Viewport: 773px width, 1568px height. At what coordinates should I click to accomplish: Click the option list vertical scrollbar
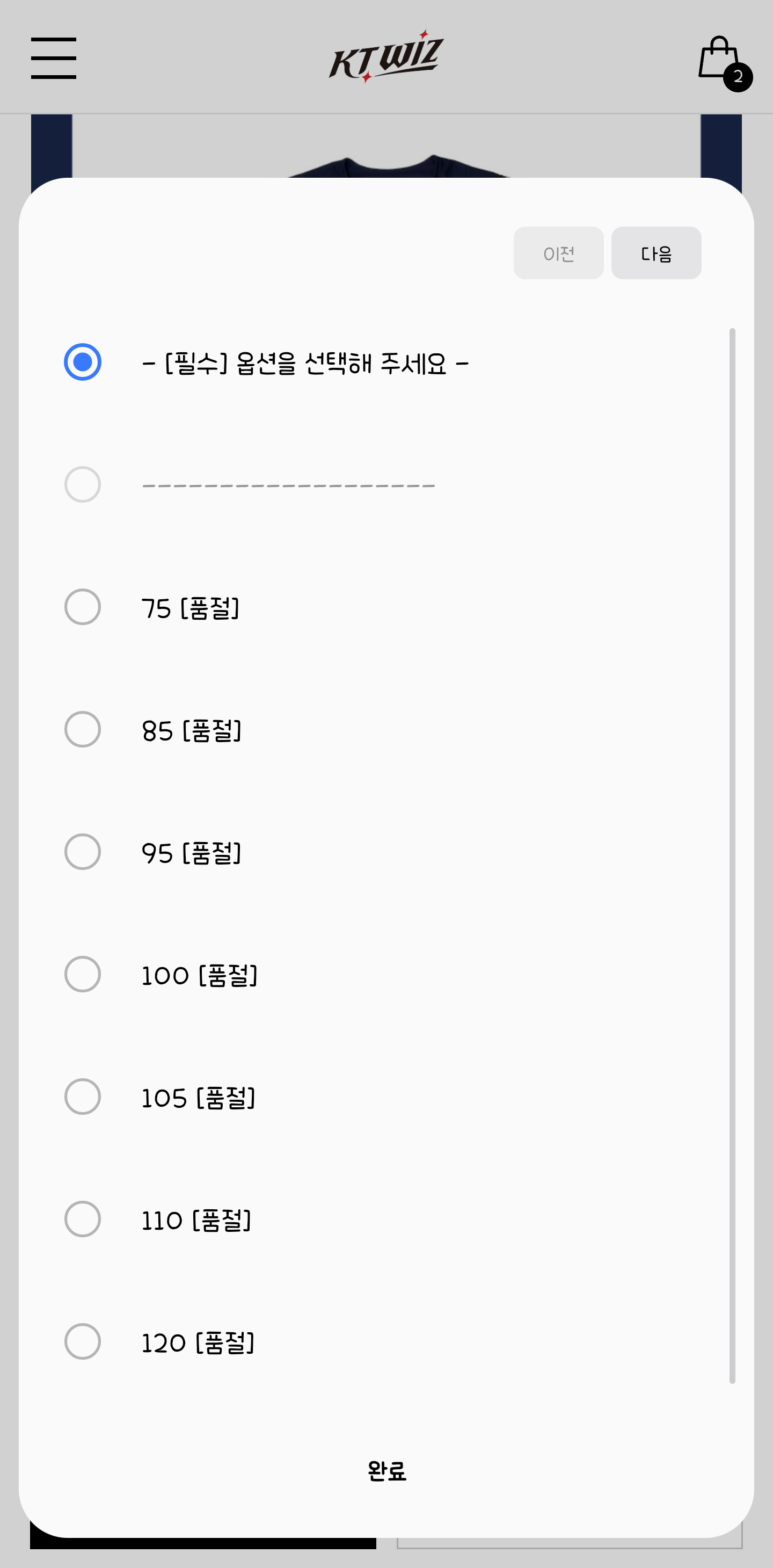pyautogui.click(x=732, y=855)
